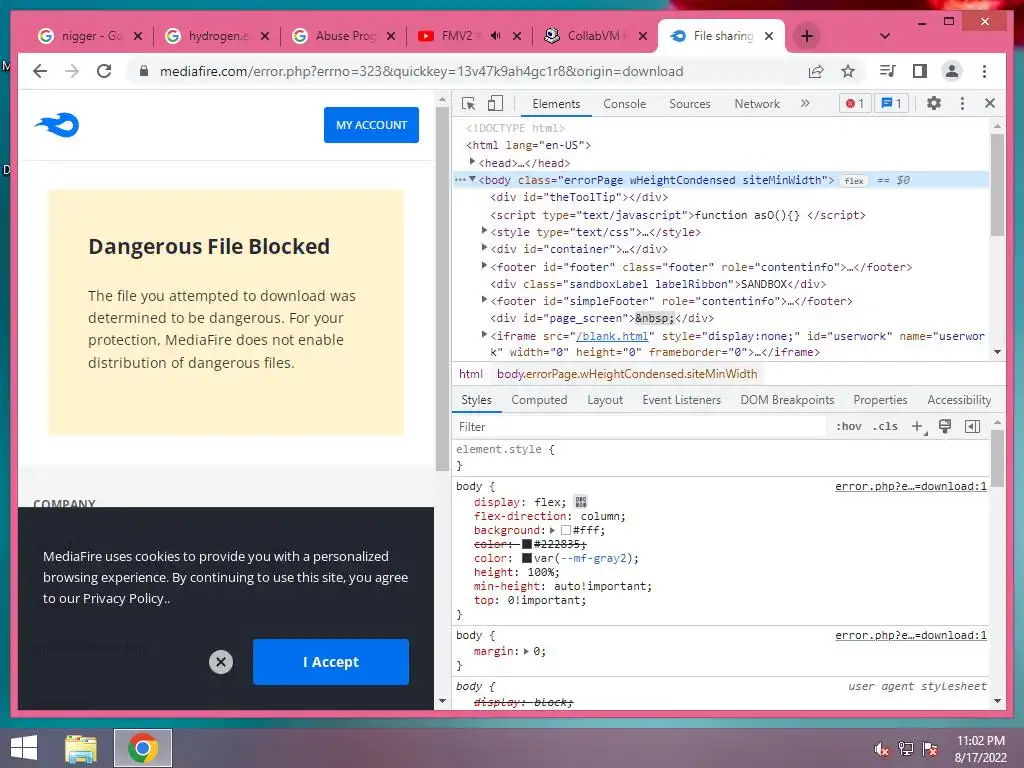
Task: Expand the iframe userwork node
Action: [484, 334]
